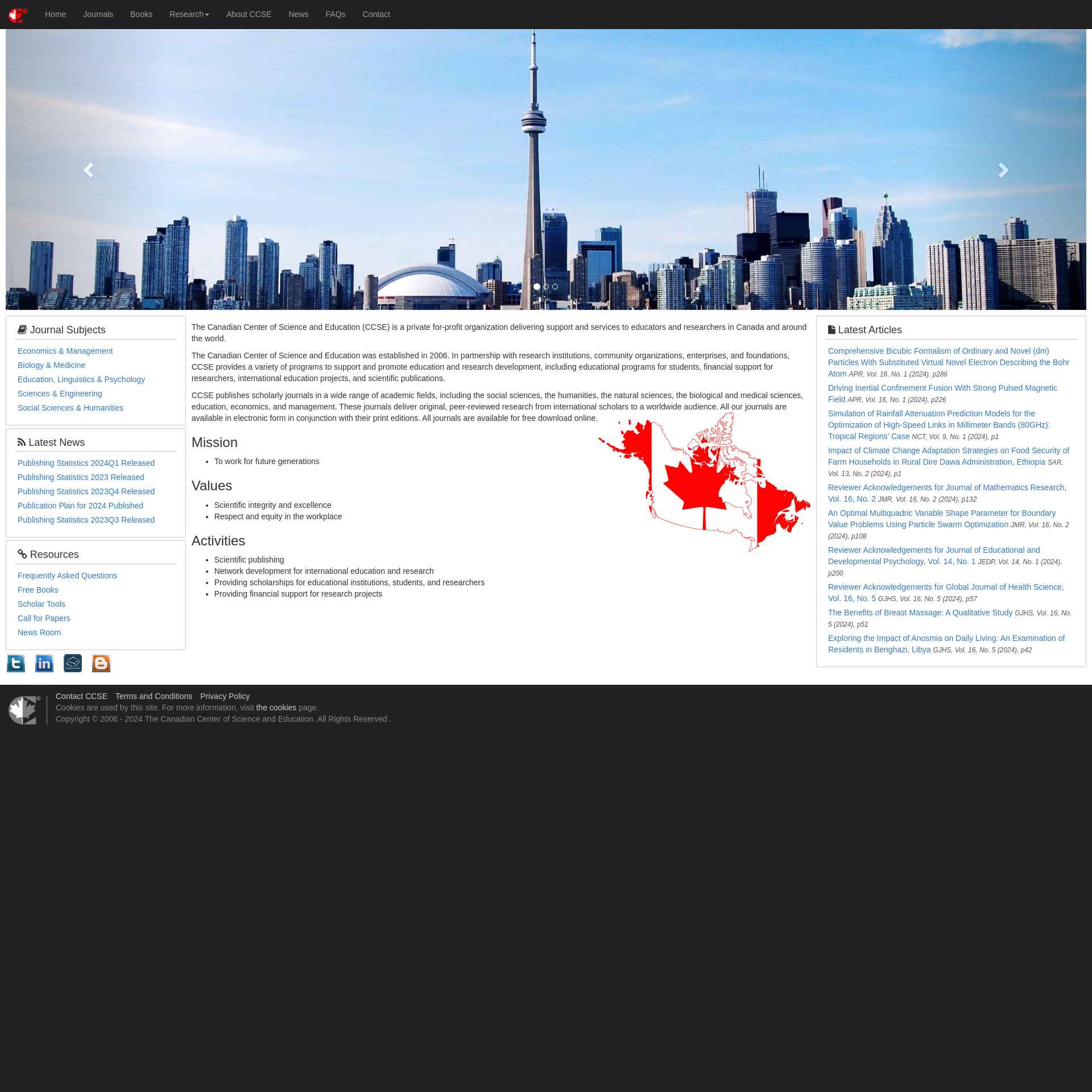Click the CCSE logo icon top left

tap(17, 14)
